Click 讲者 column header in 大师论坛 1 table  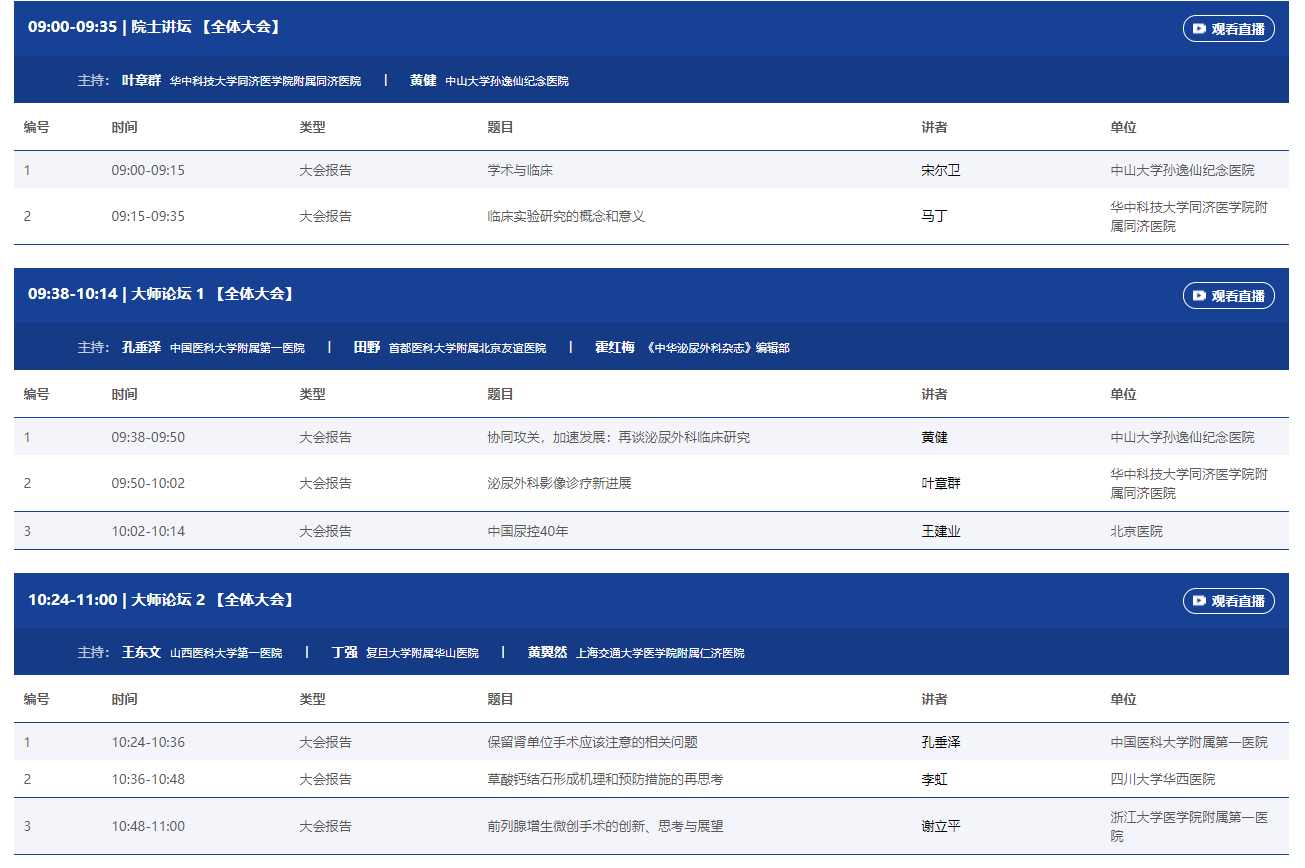click(x=934, y=394)
